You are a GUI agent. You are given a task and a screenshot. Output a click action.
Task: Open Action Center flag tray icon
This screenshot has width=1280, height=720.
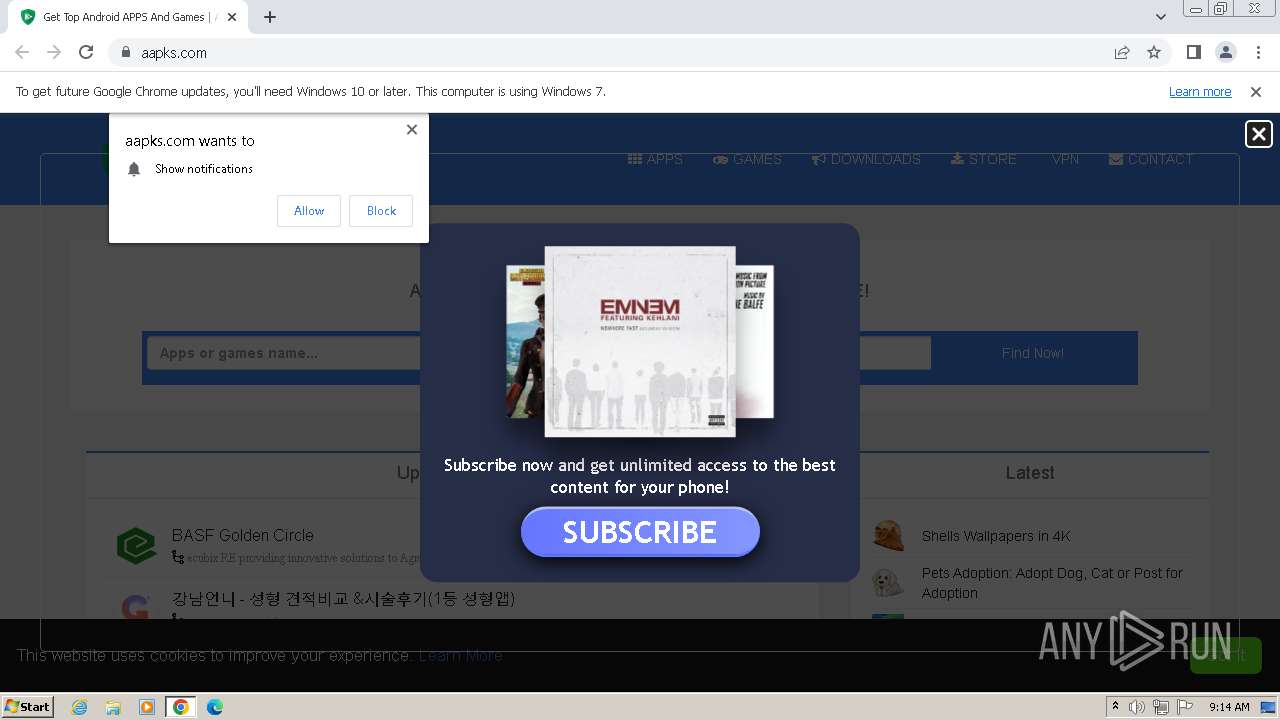[x=1185, y=707]
